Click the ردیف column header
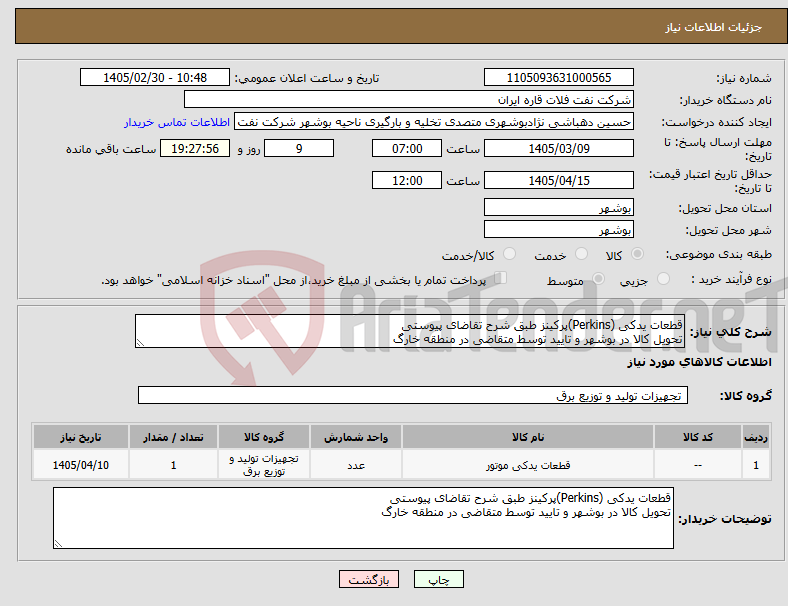 pyautogui.click(x=756, y=437)
